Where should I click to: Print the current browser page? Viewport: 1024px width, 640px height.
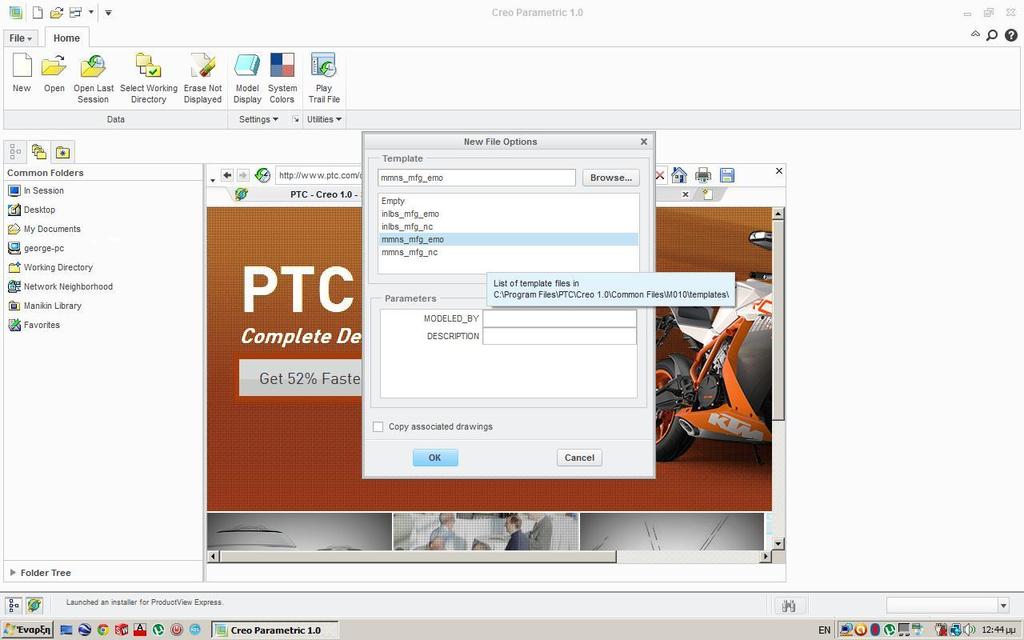[x=703, y=175]
